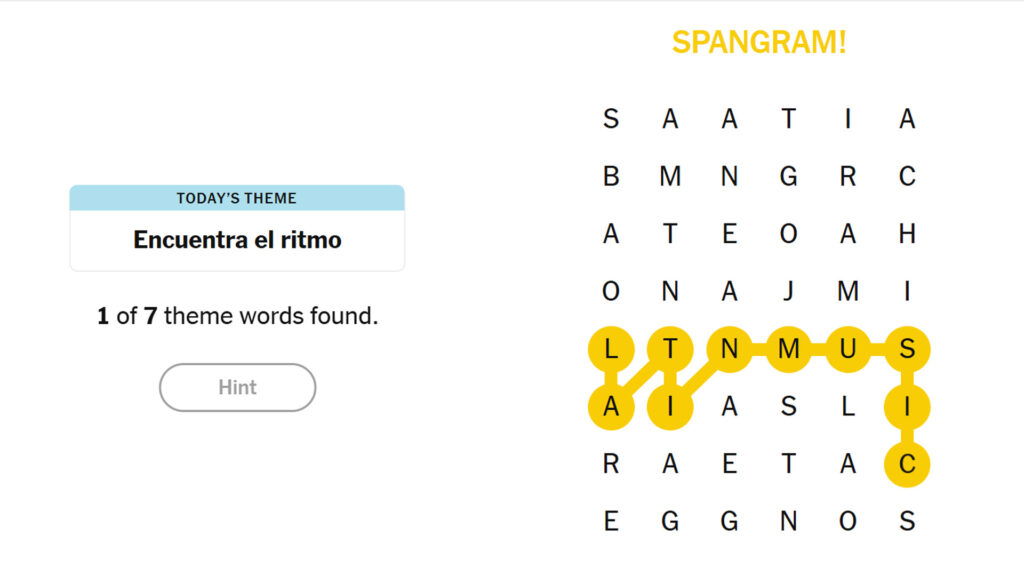1024x576 pixels.
Task: Click the letter R between G and C
Action: point(848,176)
